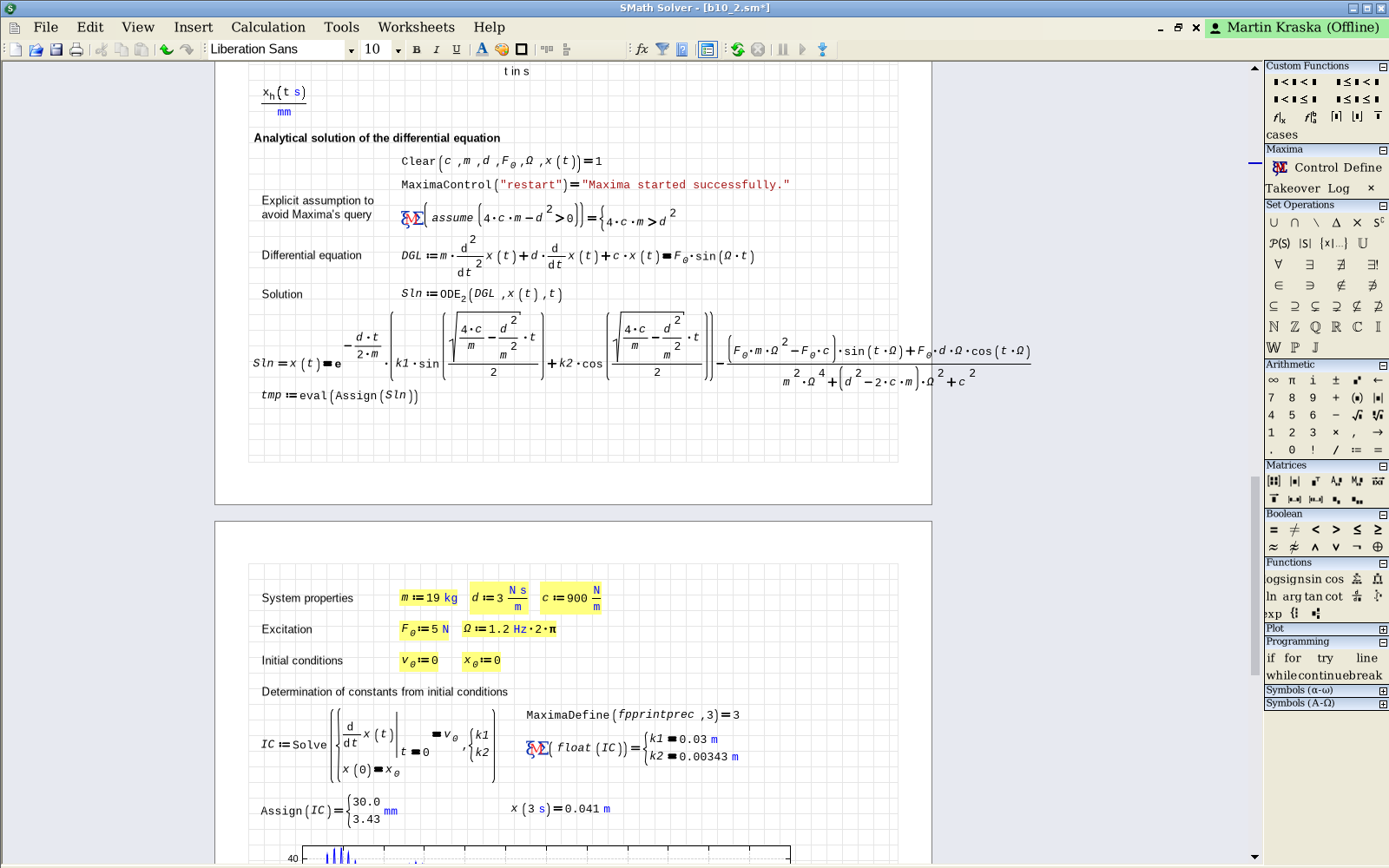Screen dimensions: 1389x868
Task: Toggle italic formatting
Action: click(437, 49)
